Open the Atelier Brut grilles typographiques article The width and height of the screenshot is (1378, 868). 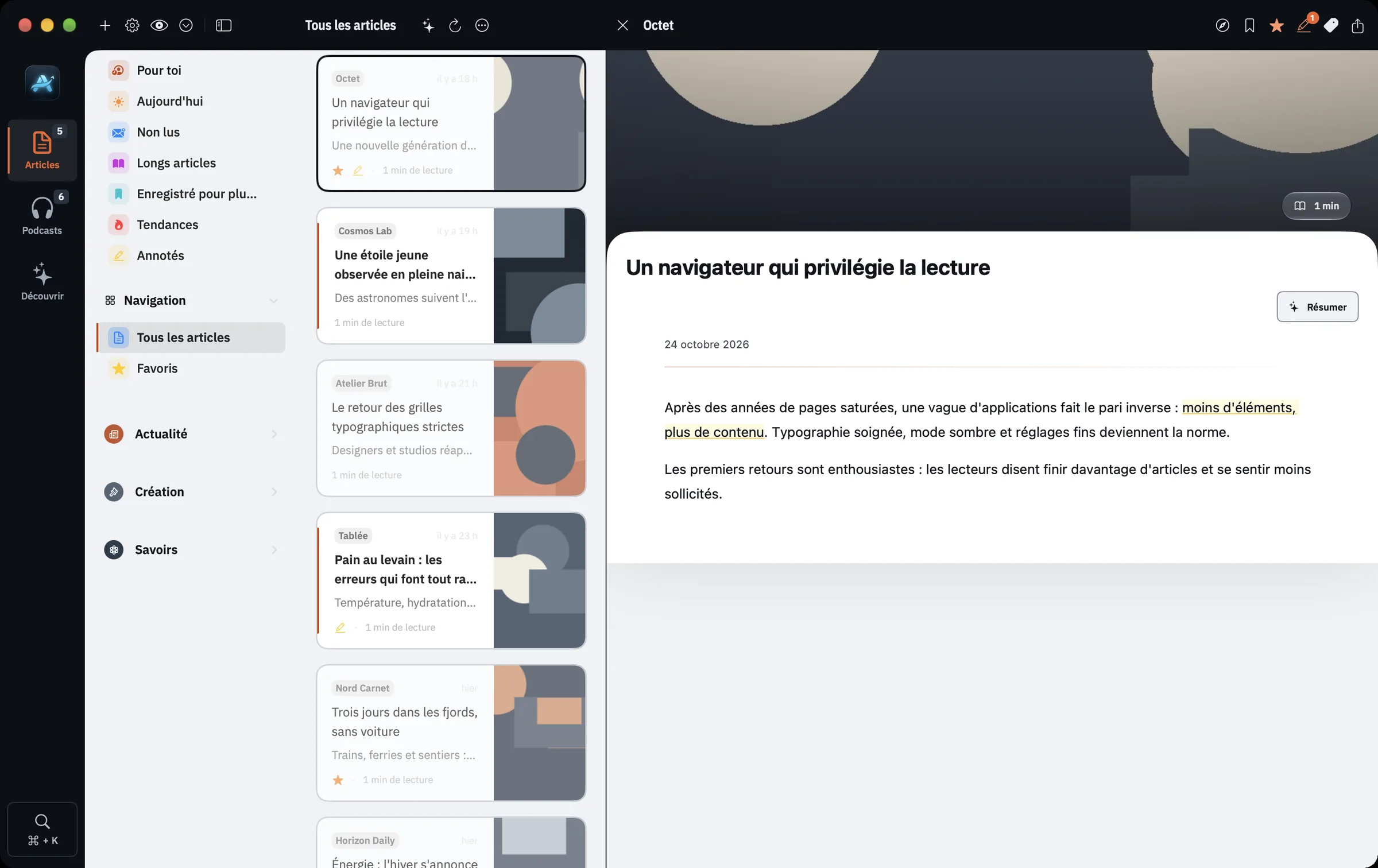coord(451,428)
